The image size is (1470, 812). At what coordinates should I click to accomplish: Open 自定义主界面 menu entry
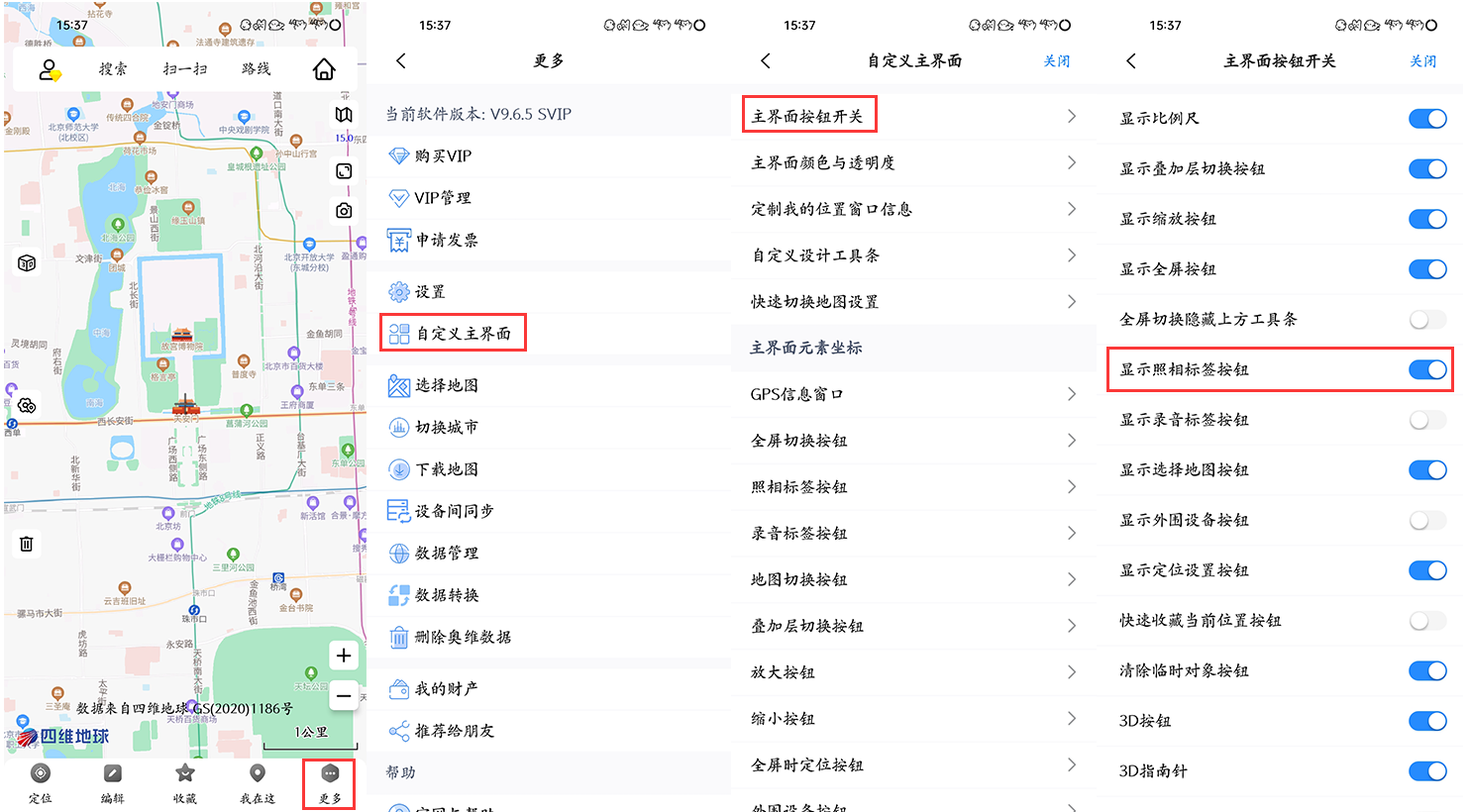453,334
